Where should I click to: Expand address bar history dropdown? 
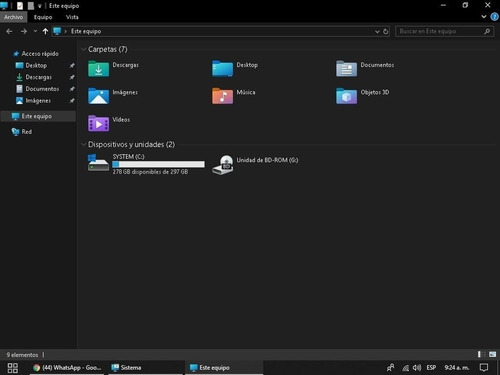(x=377, y=31)
